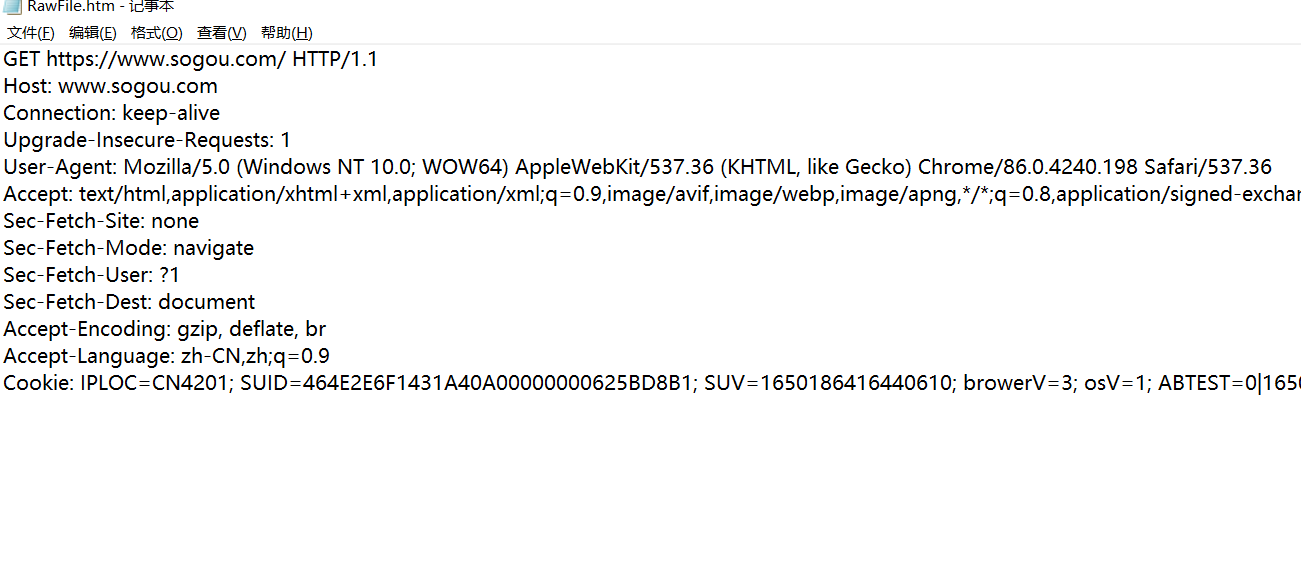Place cursor in the Host: www.sogou.com line

tap(110, 86)
